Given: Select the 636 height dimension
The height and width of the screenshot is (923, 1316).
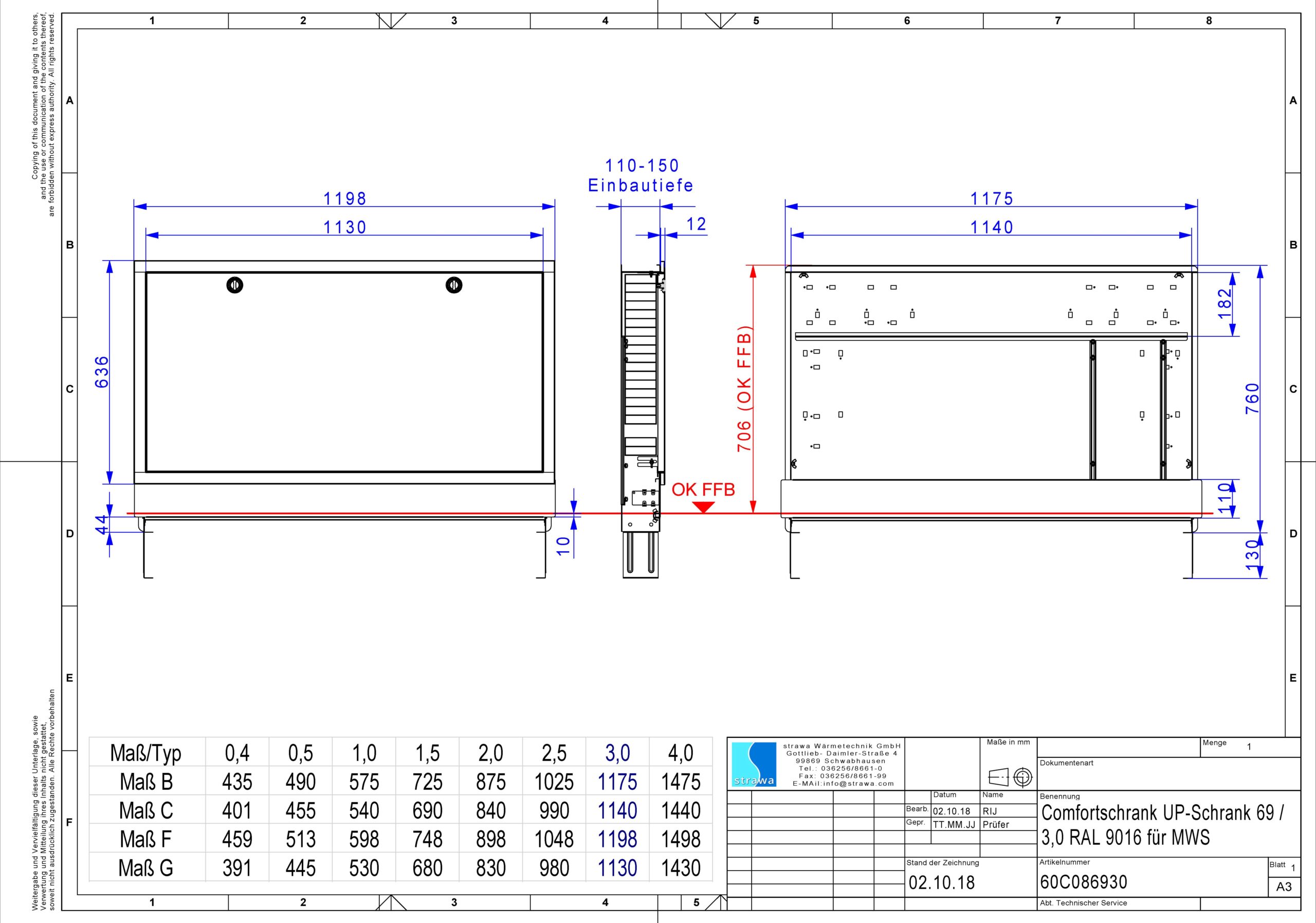Looking at the screenshot, I should (101, 371).
